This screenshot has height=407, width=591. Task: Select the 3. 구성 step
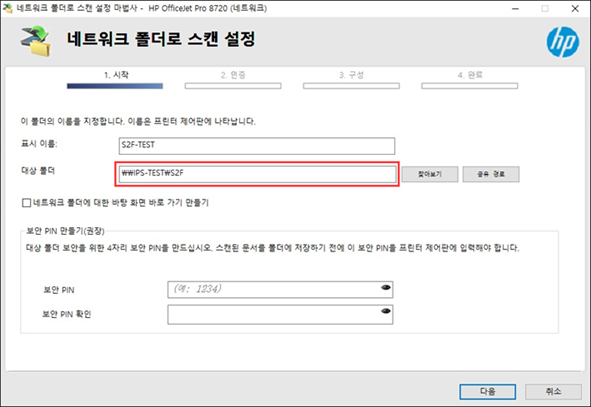[351, 75]
